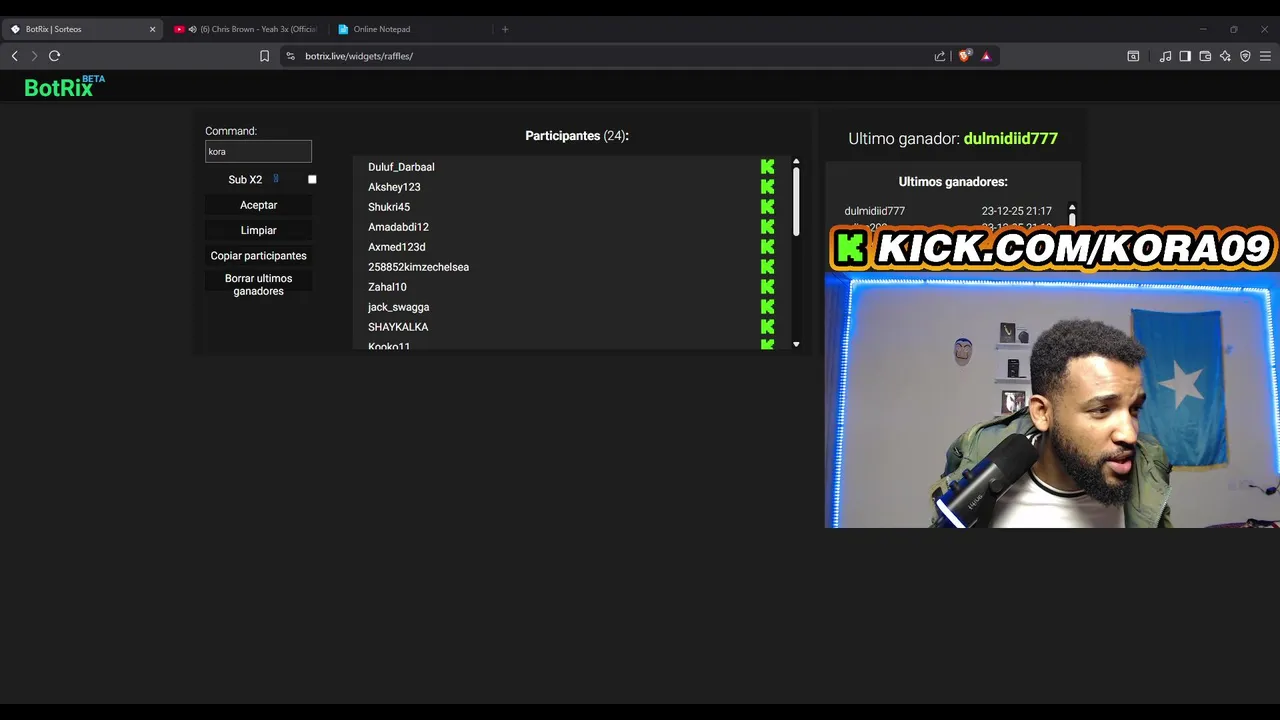Open Brave Shields lion icon
Screen dimensions: 1280x720
click(964, 56)
